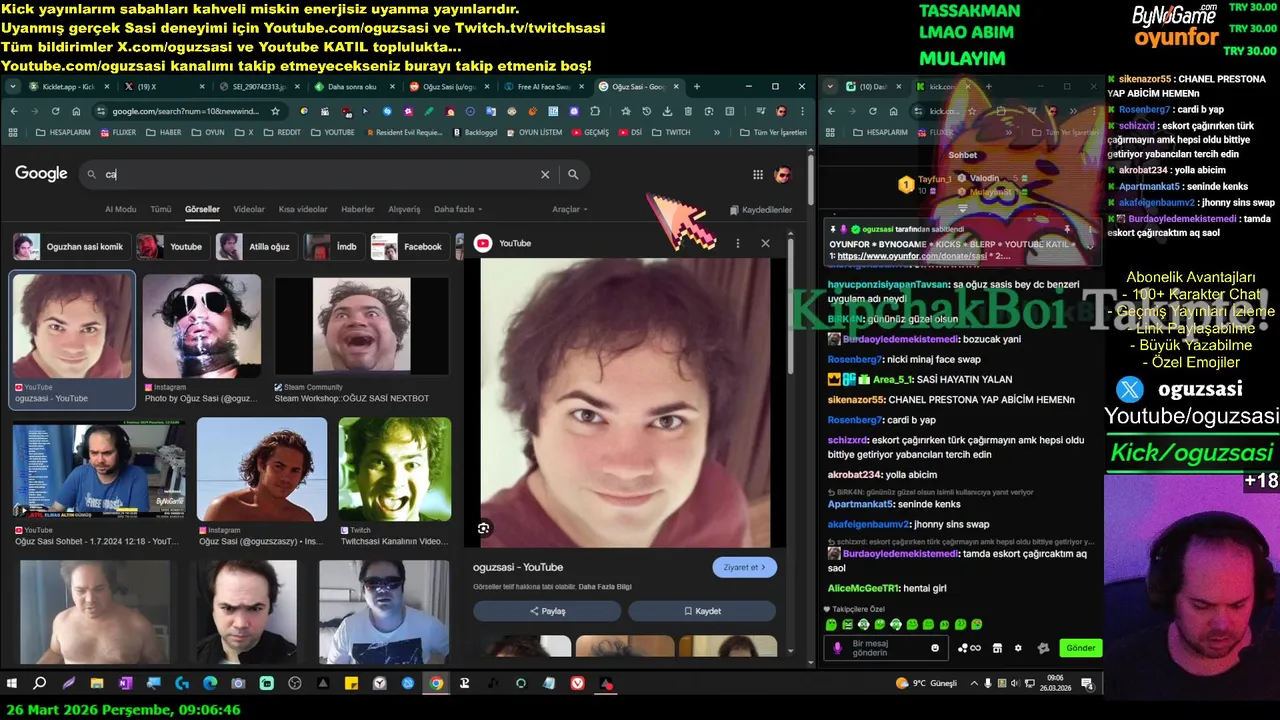This screenshot has height=720, width=1280.
Task: Click the Google logo
Action: pos(41,173)
